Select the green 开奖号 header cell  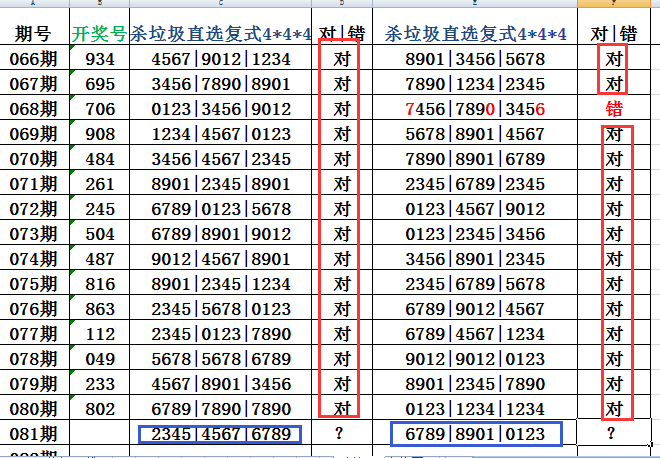[x=99, y=34]
